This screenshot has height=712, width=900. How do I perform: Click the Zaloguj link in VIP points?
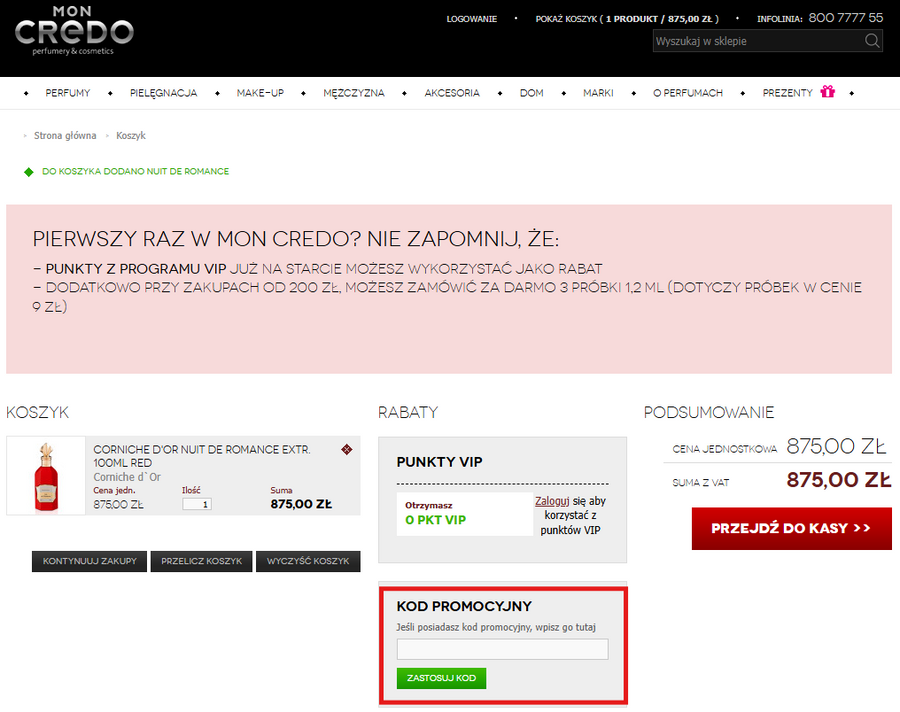[551, 501]
